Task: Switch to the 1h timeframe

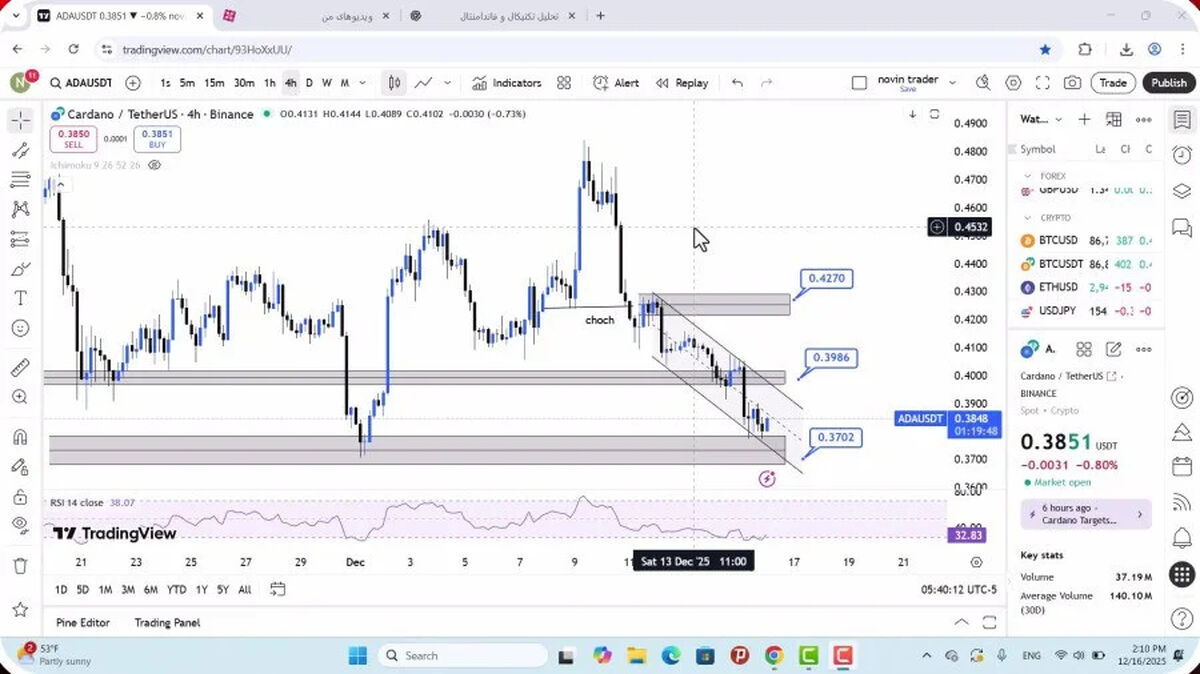Action: pyautogui.click(x=270, y=83)
